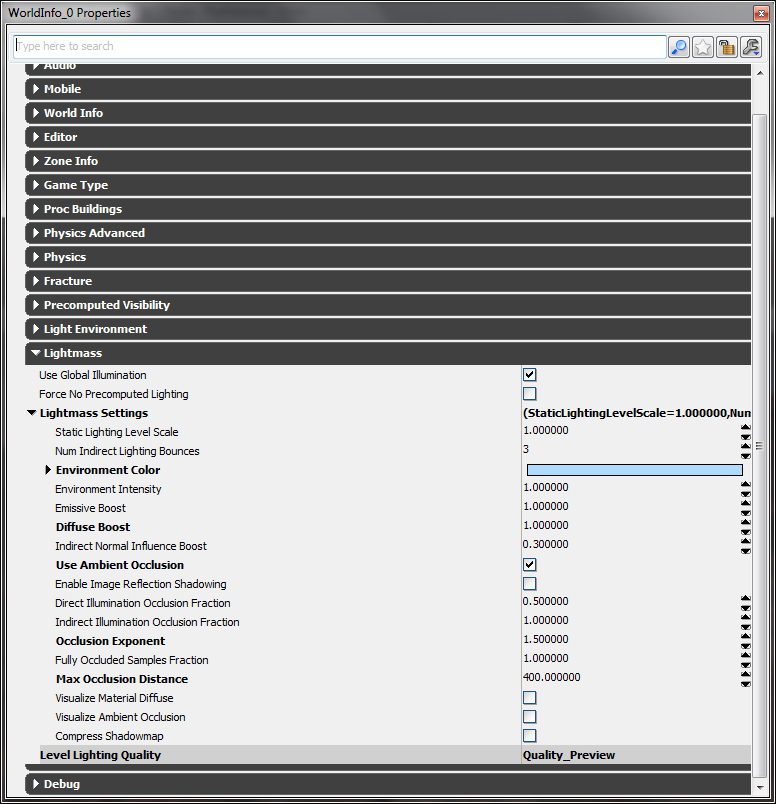Select the Level Lighting Quality value Quality_Preview
This screenshot has height=804, width=776.
tap(569, 755)
